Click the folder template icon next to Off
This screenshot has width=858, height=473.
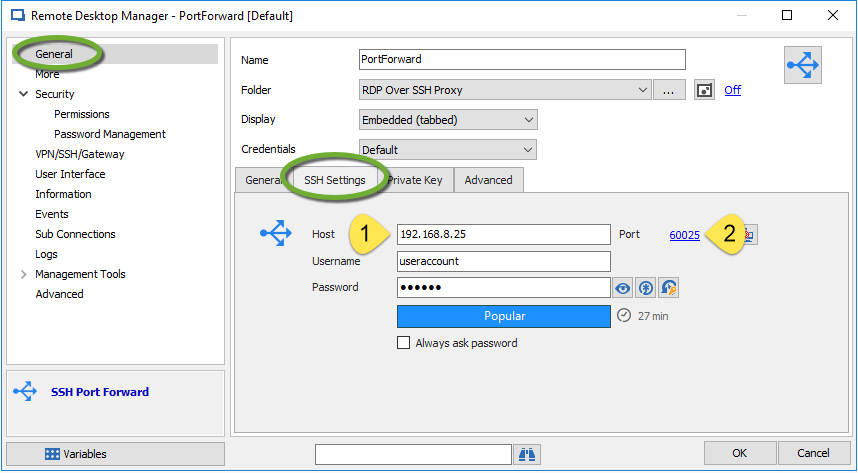point(705,90)
